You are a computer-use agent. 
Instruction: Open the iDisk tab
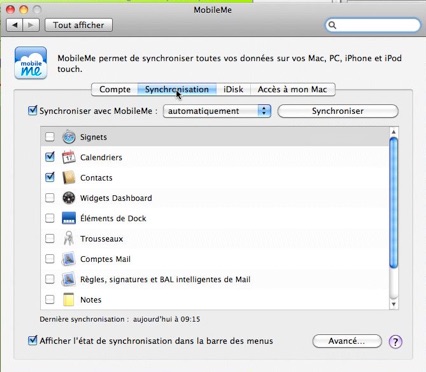coord(233,89)
